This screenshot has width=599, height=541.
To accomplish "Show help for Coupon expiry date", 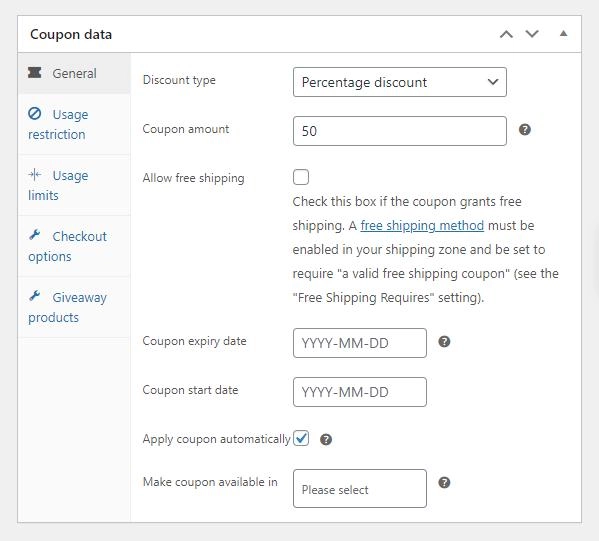I will click(x=444, y=342).
